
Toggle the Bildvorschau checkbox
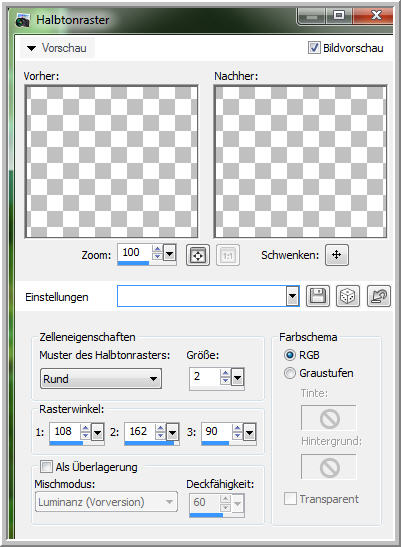[313, 48]
